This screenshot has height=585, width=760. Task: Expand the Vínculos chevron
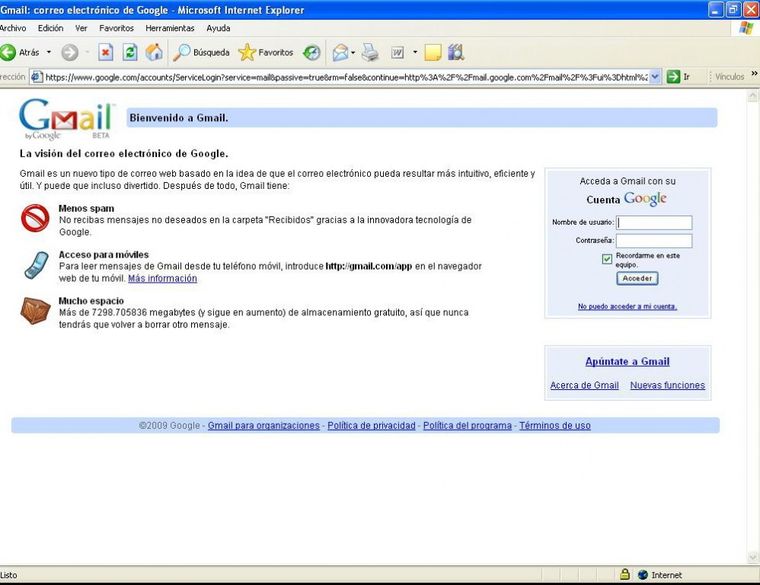[x=754, y=74]
